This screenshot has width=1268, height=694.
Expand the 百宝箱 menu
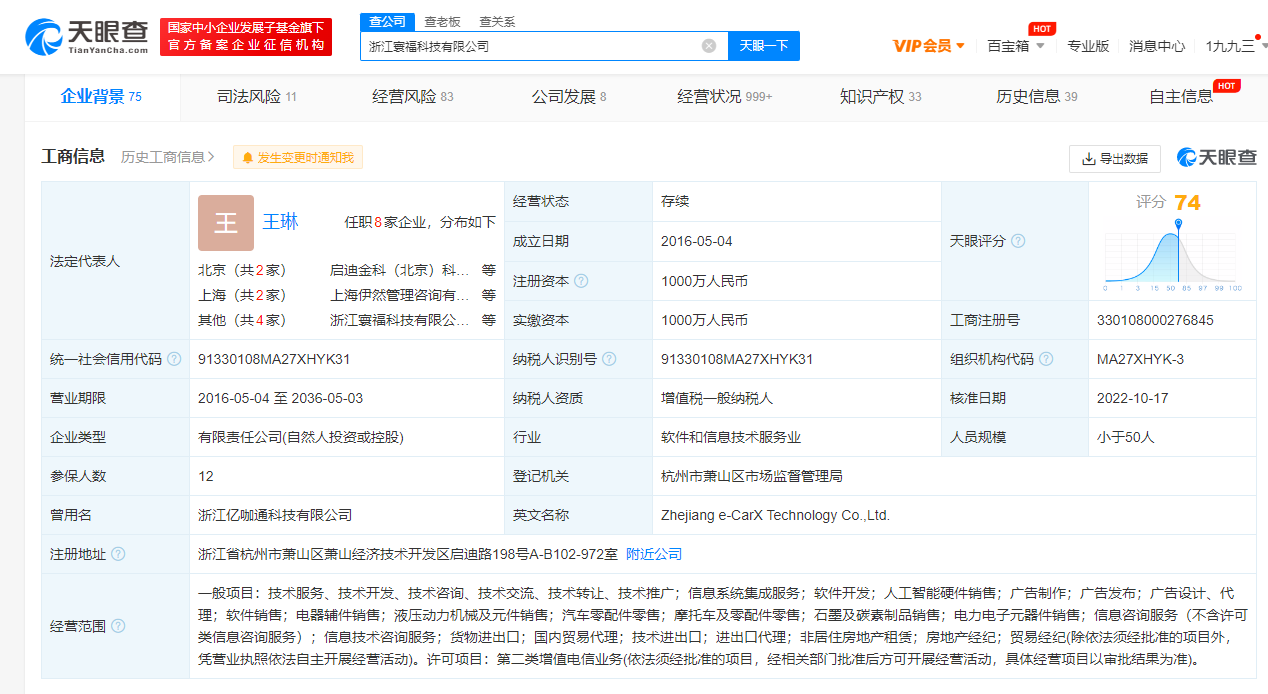pos(1016,46)
